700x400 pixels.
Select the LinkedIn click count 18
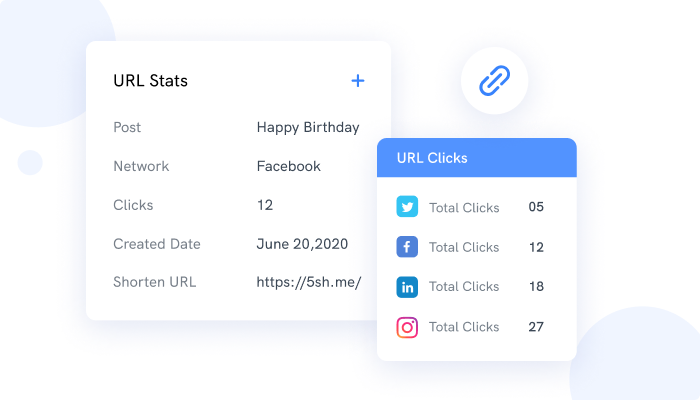536,287
